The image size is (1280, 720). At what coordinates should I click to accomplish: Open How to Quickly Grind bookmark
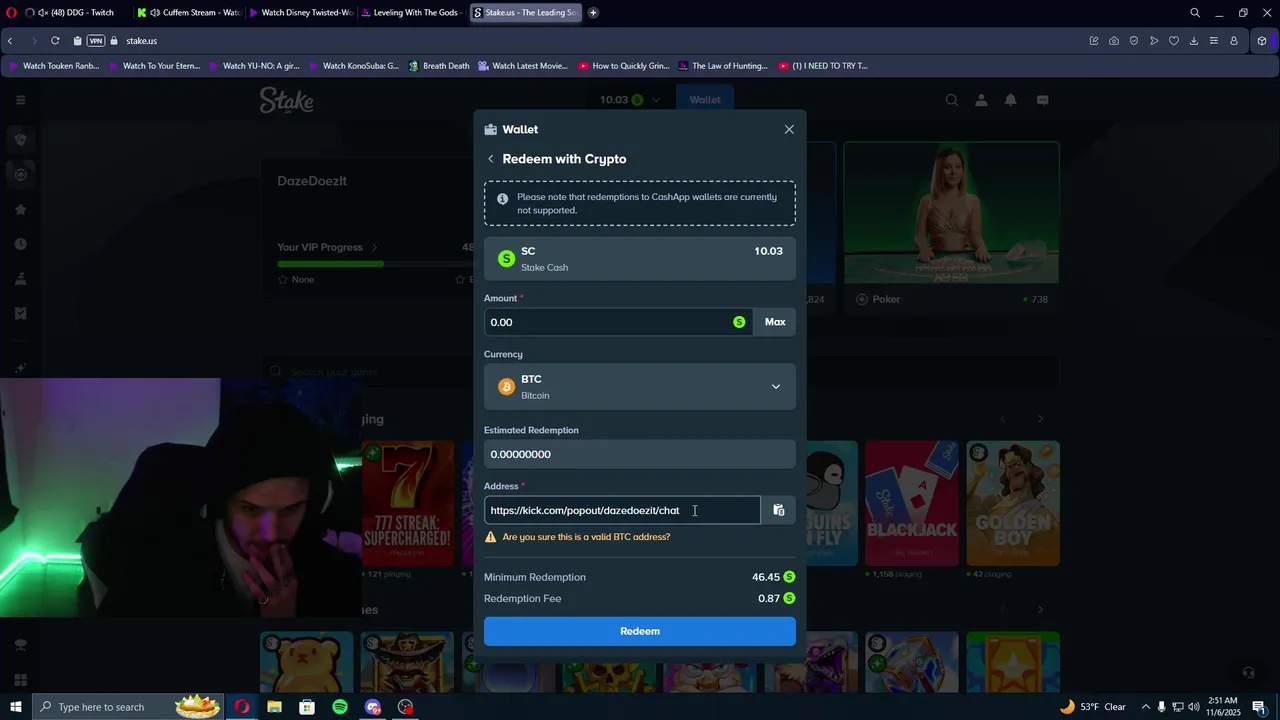pos(622,66)
